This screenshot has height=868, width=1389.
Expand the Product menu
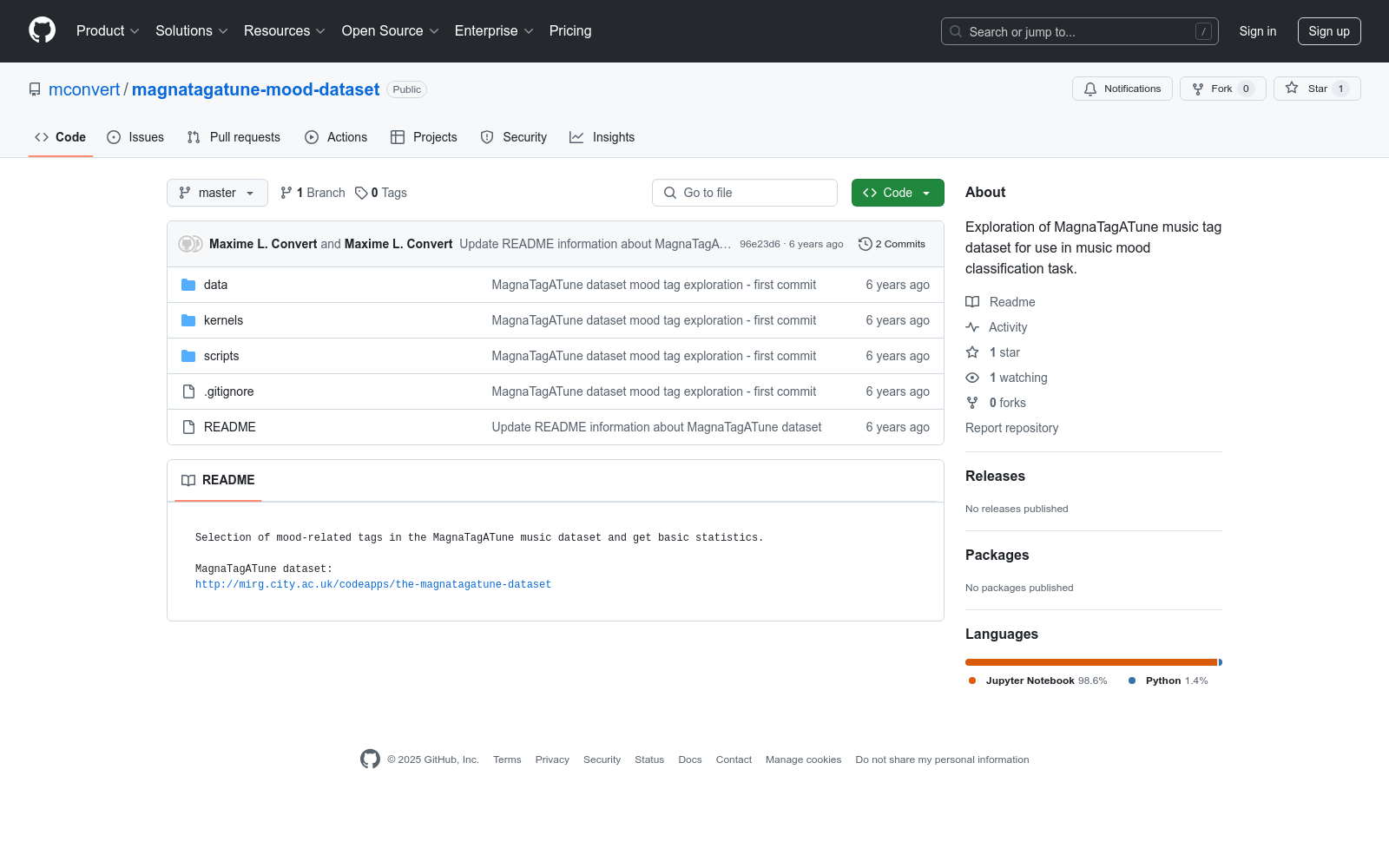pos(108,30)
